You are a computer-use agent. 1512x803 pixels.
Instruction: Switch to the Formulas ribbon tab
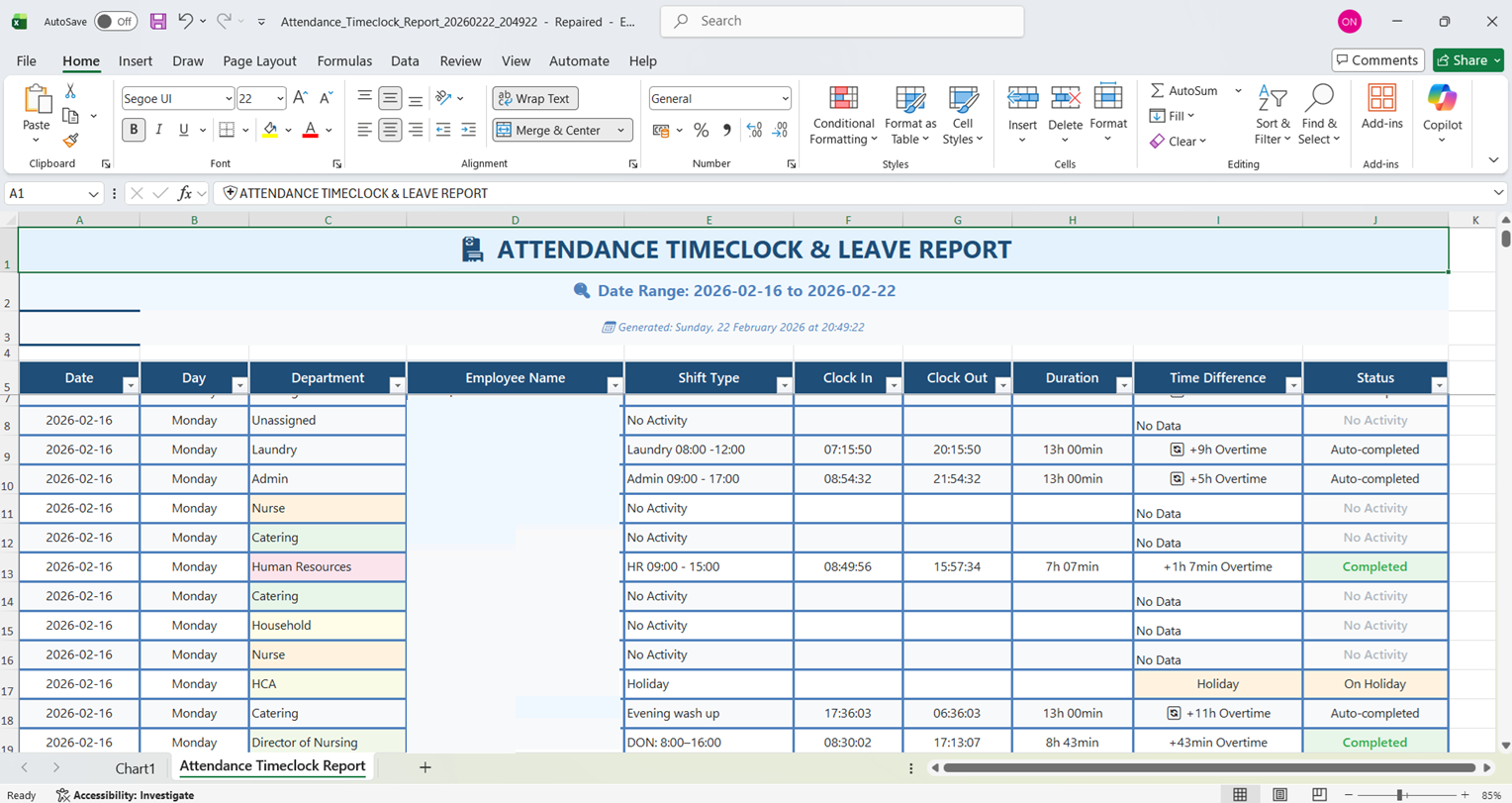click(x=344, y=60)
